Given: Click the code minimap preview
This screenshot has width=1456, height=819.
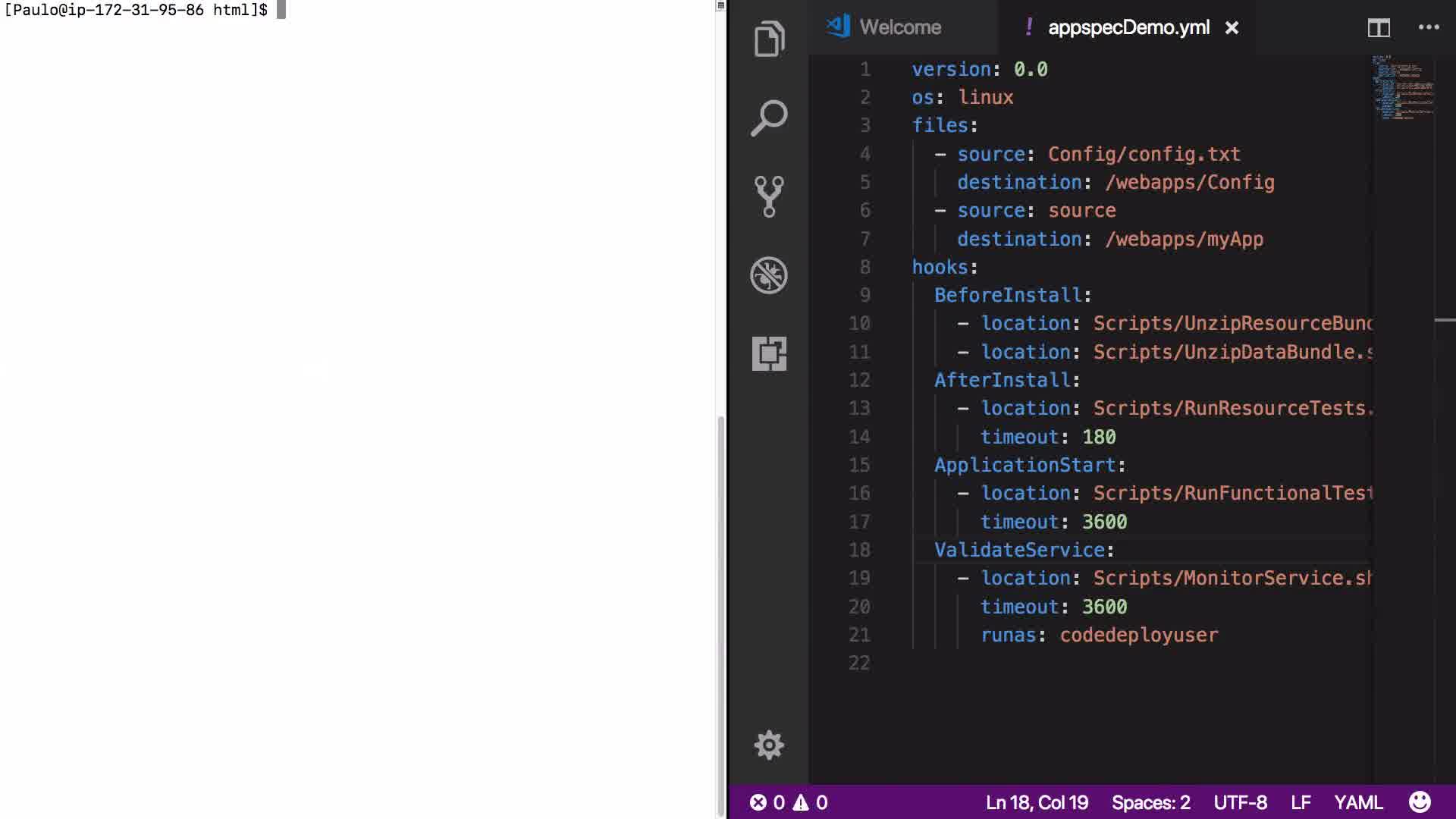Looking at the screenshot, I should (1402, 87).
